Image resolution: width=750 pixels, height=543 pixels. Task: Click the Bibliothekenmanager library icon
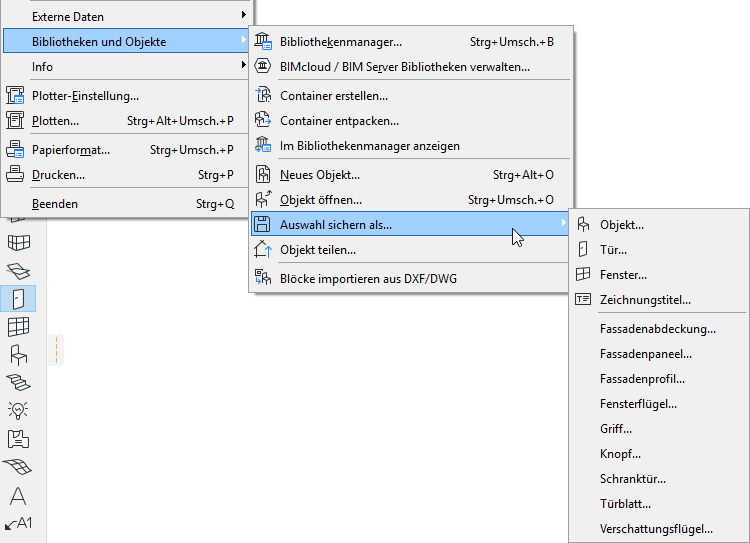pos(263,42)
